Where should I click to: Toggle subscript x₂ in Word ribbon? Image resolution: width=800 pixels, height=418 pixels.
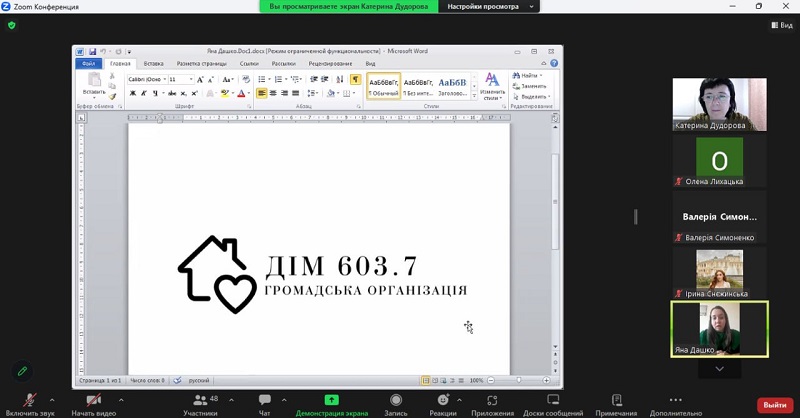click(x=183, y=93)
